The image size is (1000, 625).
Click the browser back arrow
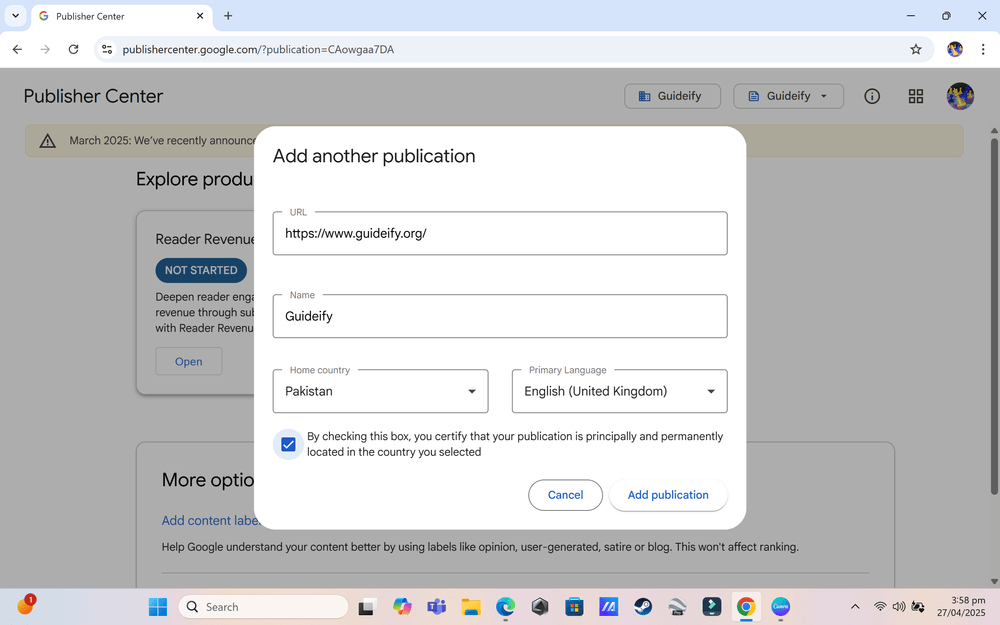coord(17,49)
